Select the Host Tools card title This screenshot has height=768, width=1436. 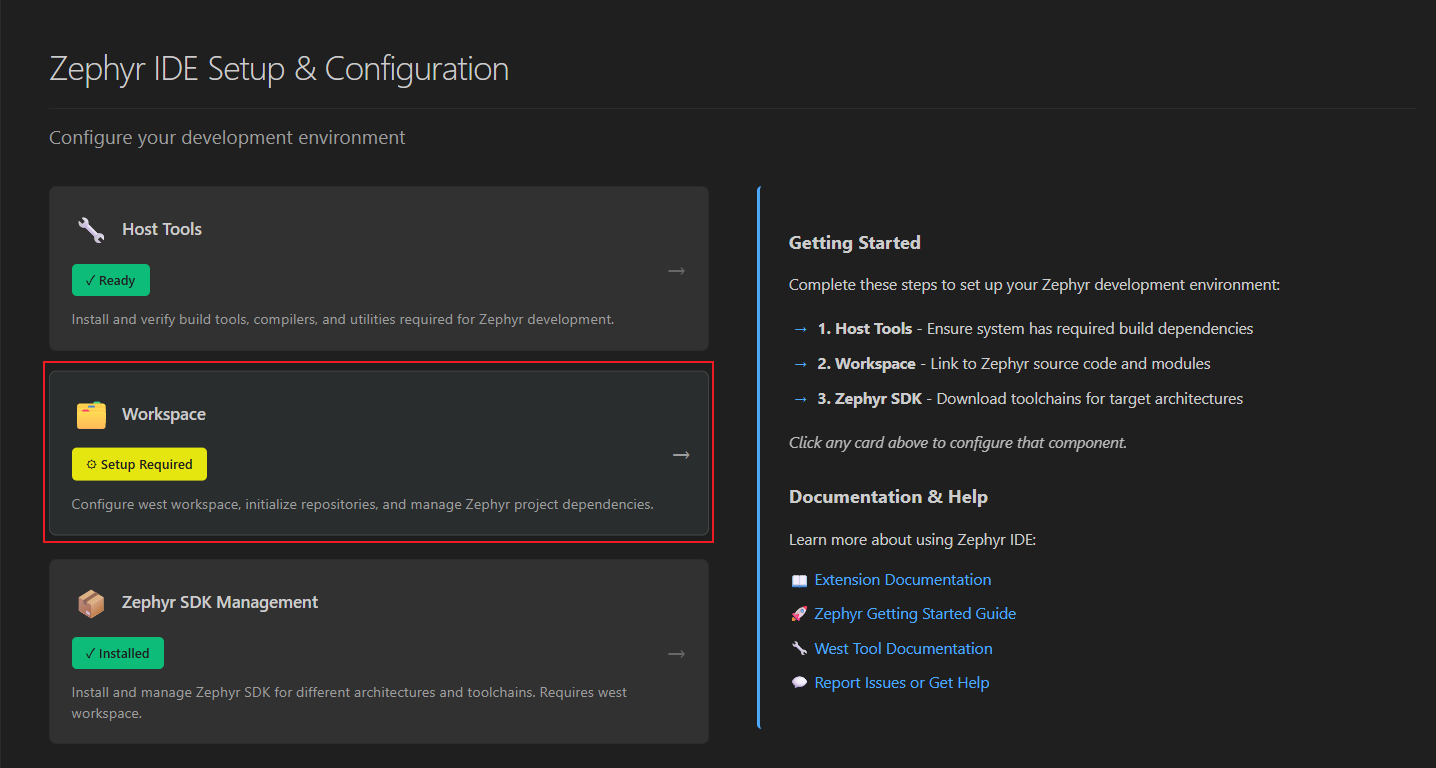(x=162, y=230)
